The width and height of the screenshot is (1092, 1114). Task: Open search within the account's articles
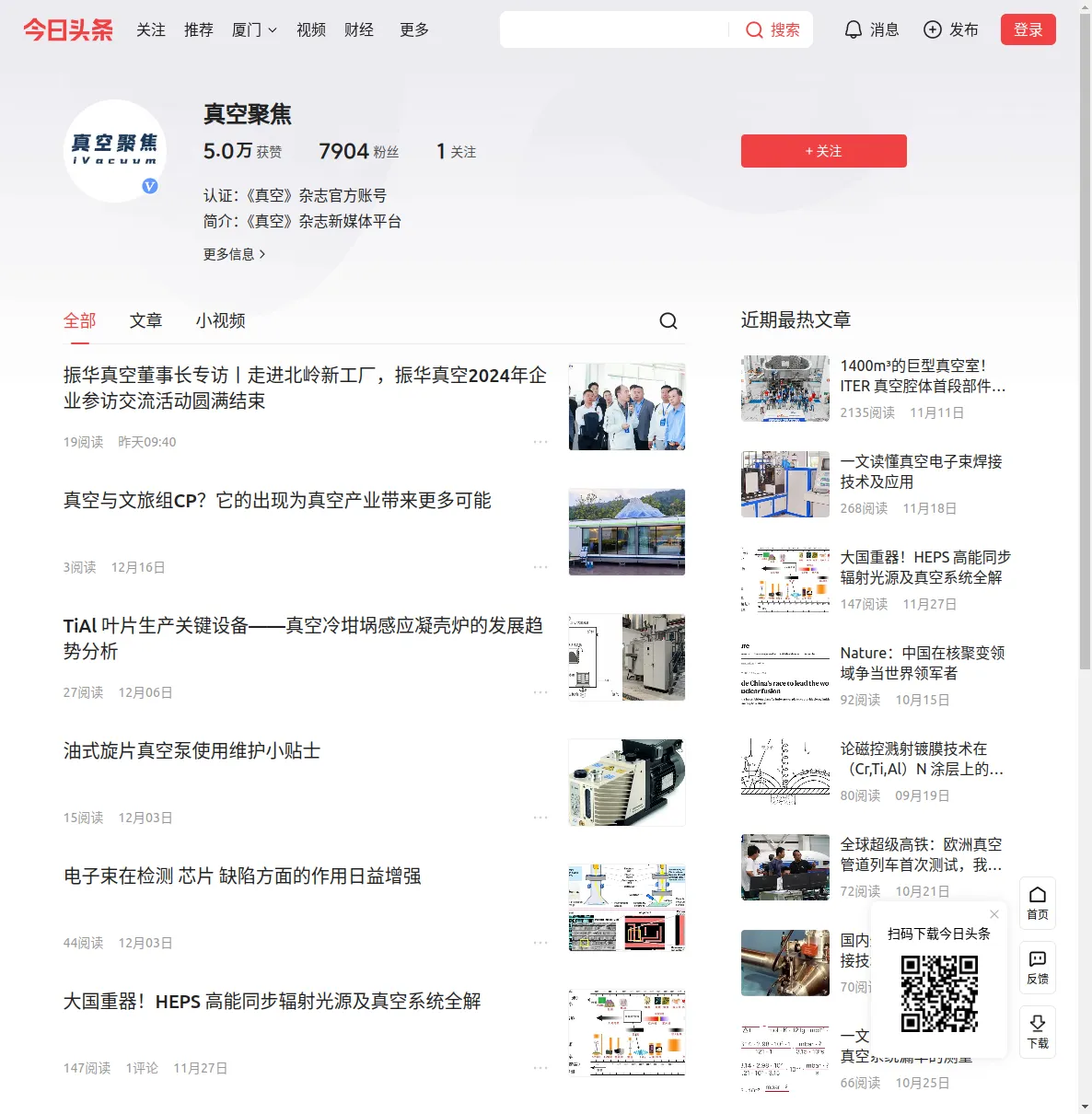[x=668, y=320]
